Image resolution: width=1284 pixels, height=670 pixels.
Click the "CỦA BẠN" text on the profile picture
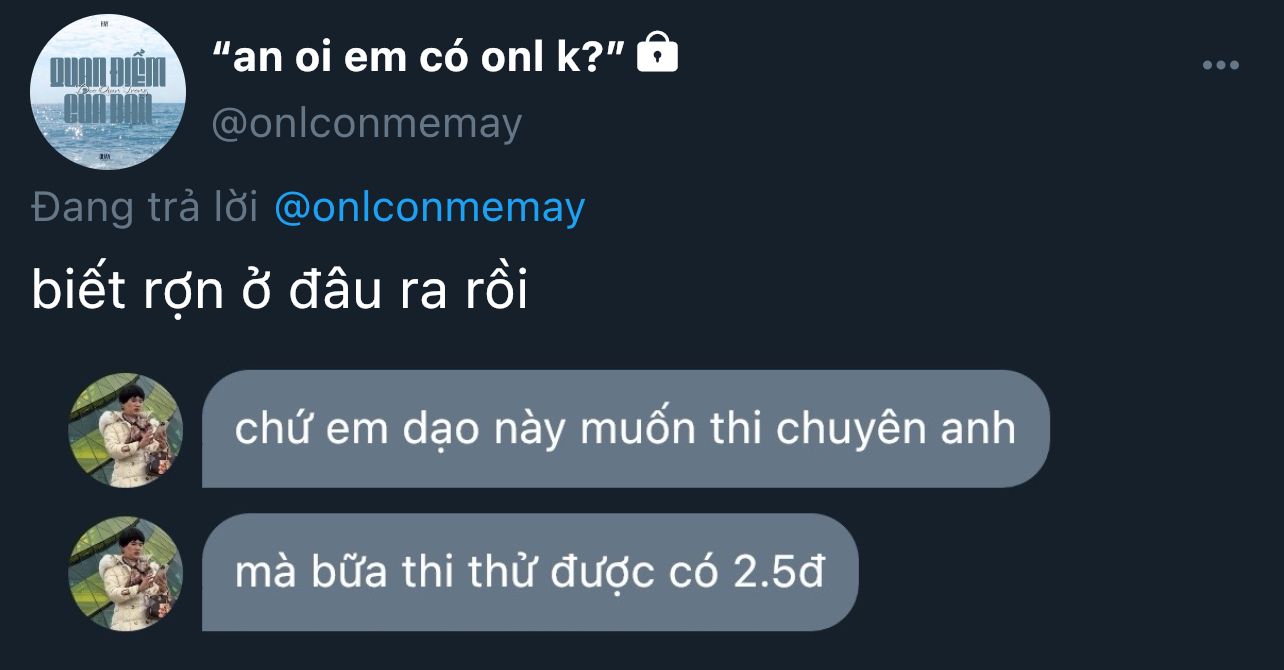(x=108, y=110)
